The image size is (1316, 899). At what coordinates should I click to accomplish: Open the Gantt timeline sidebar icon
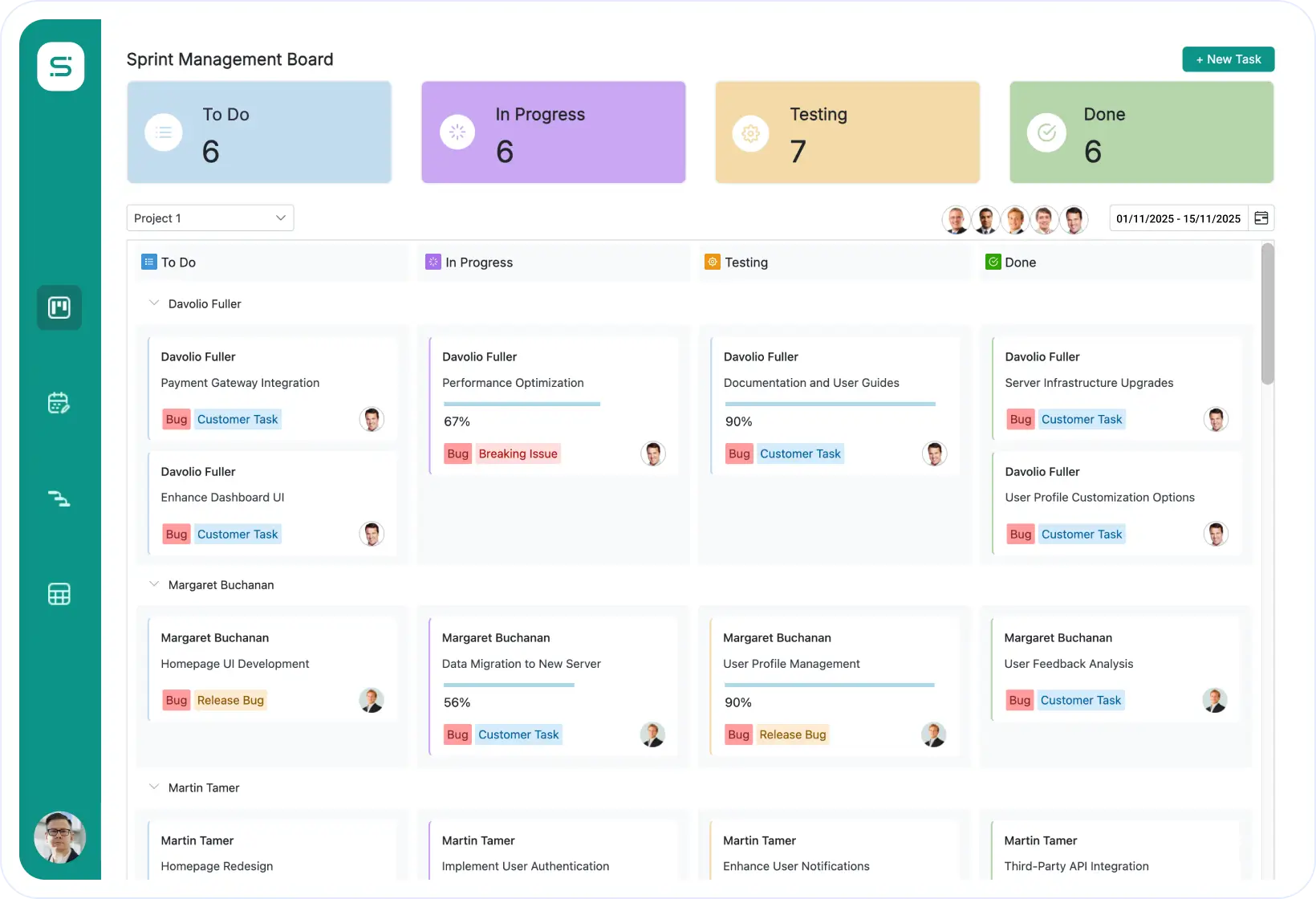59,498
